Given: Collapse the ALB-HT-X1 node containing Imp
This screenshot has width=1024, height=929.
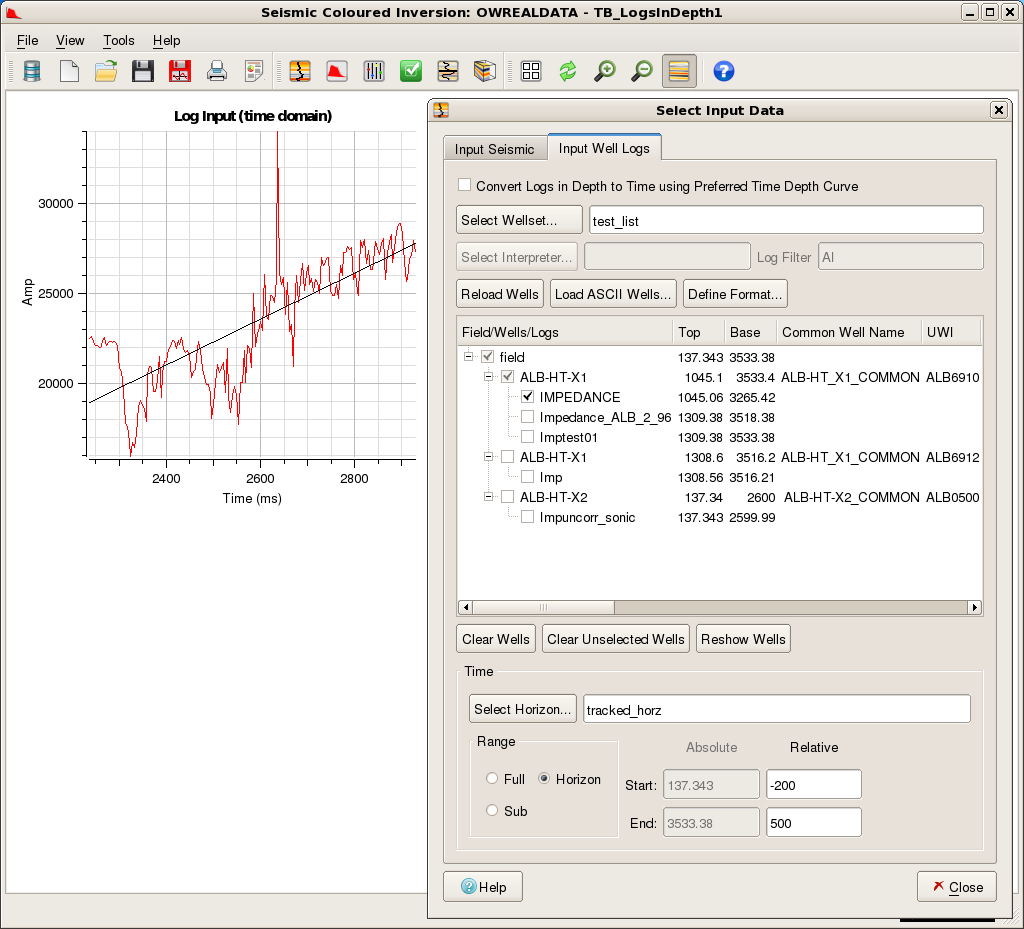Looking at the screenshot, I should tap(488, 457).
